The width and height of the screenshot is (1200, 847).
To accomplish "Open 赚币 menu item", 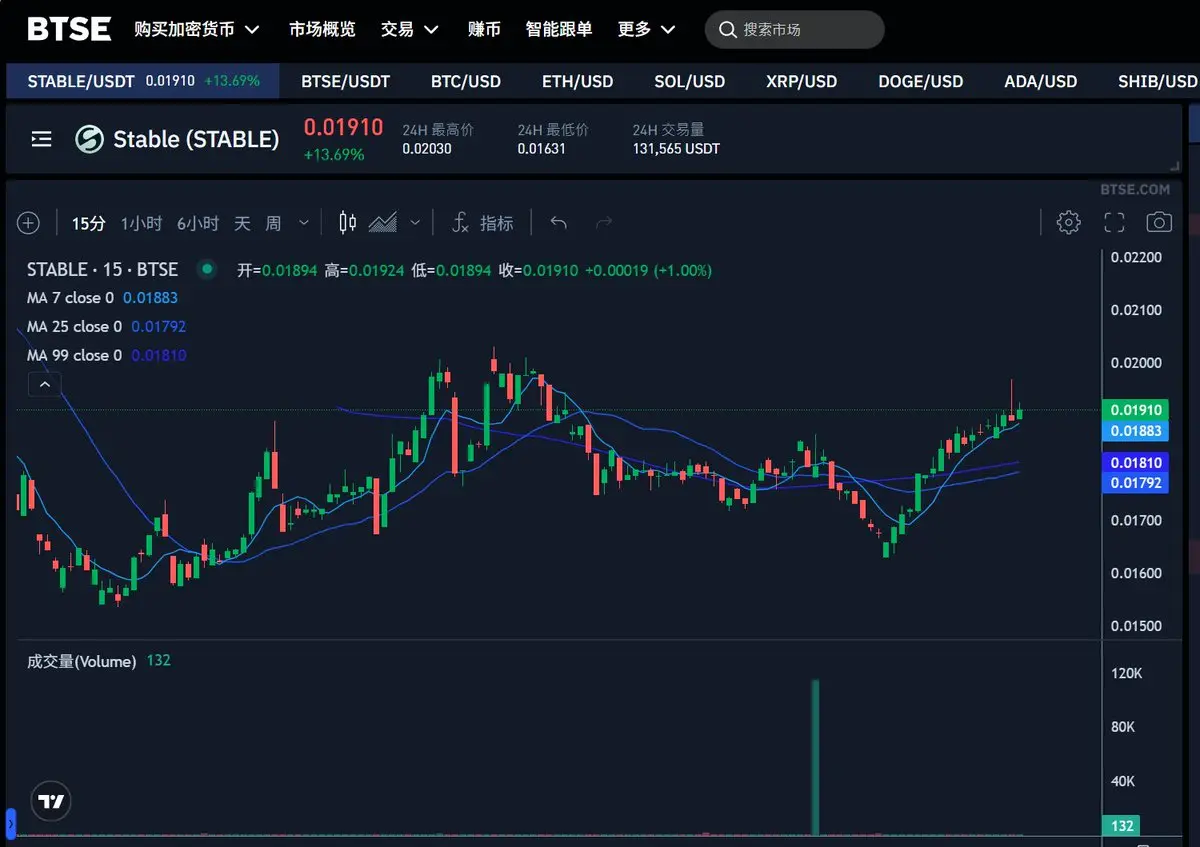I will (x=484, y=29).
